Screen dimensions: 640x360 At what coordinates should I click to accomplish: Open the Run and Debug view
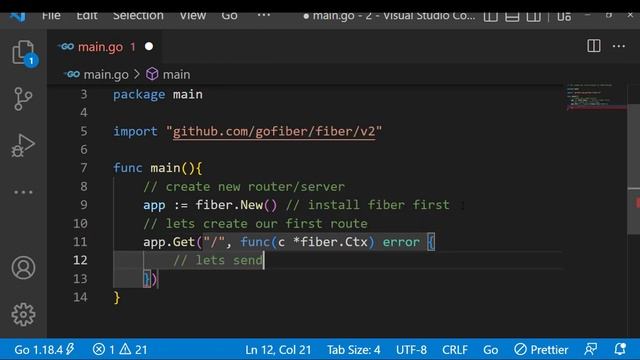point(23,146)
